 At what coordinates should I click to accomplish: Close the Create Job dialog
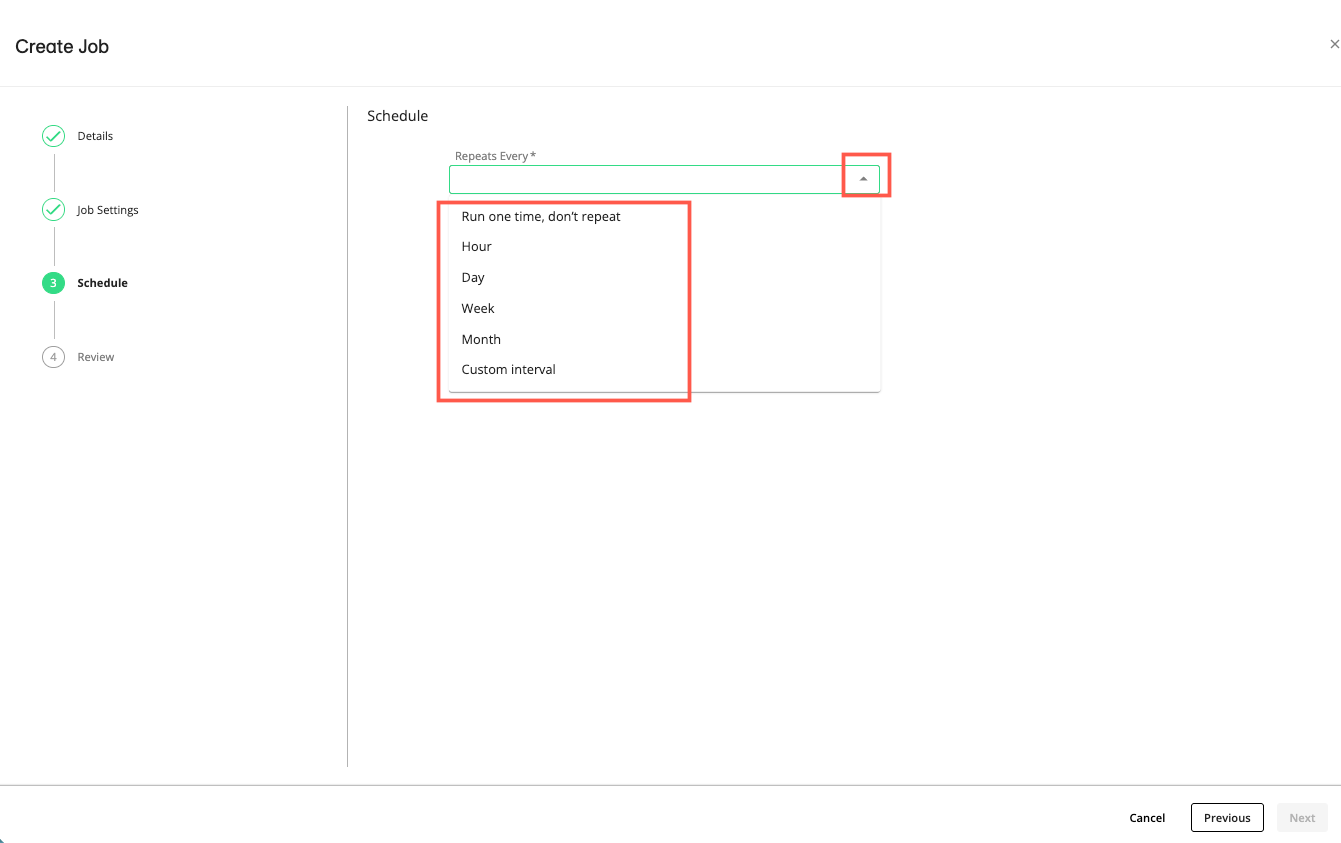pos(1334,44)
